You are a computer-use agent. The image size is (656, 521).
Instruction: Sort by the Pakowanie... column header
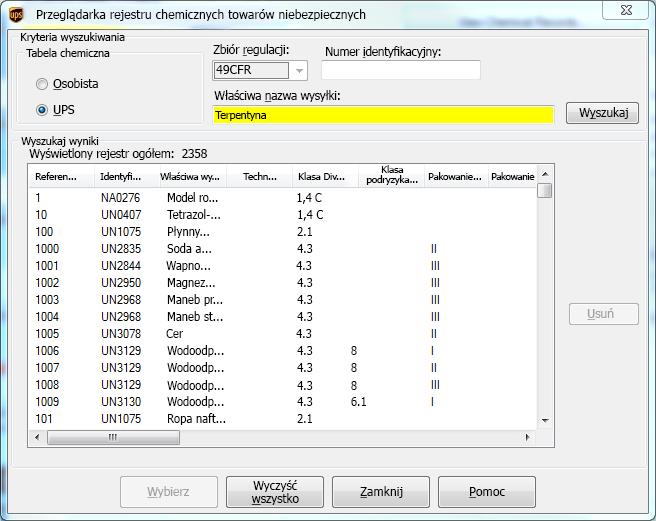(456, 177)
